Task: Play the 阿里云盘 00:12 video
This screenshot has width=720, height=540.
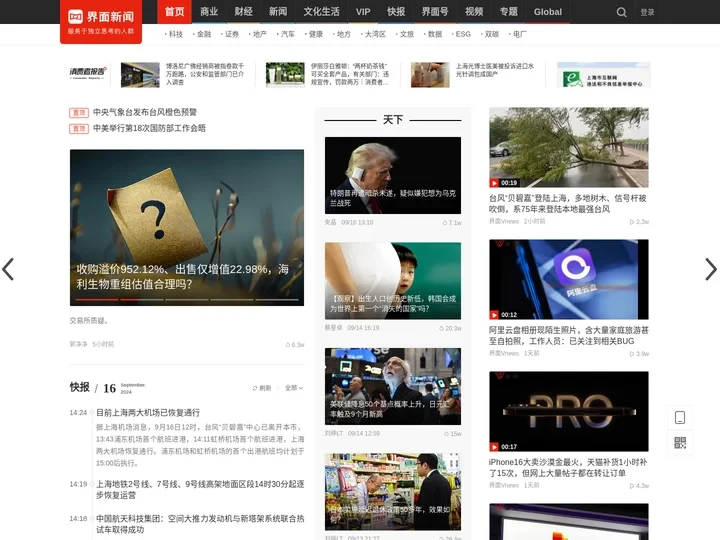Action: point(568,279)
